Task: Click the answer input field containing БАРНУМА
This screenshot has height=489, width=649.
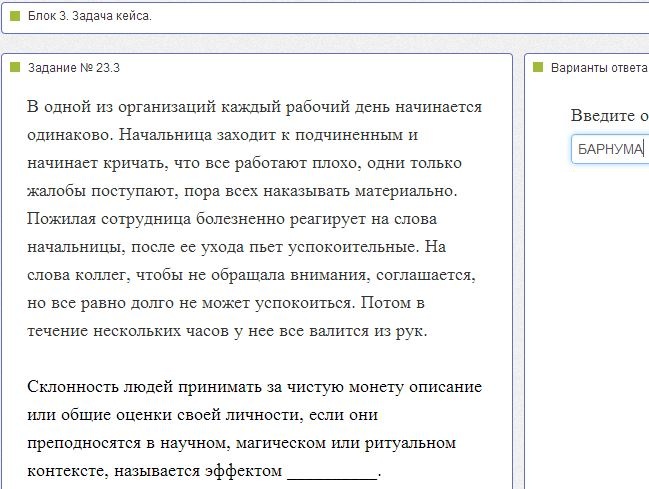Action: pyautogui.click(x=611, y=149)
